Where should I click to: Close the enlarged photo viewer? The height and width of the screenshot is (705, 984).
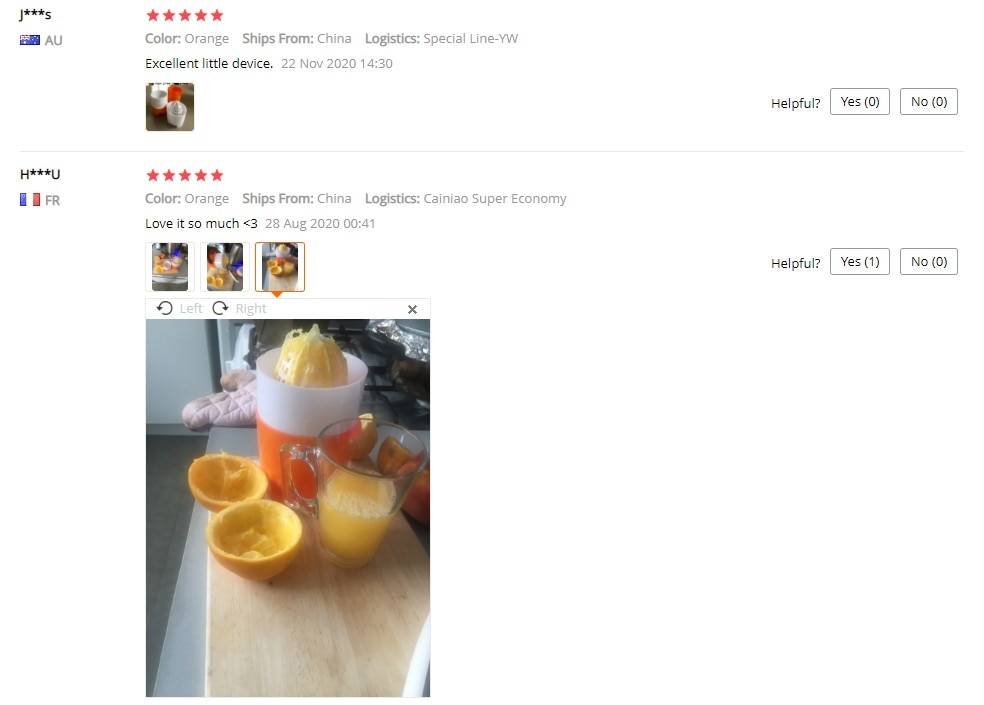click(x=412, y=309)
